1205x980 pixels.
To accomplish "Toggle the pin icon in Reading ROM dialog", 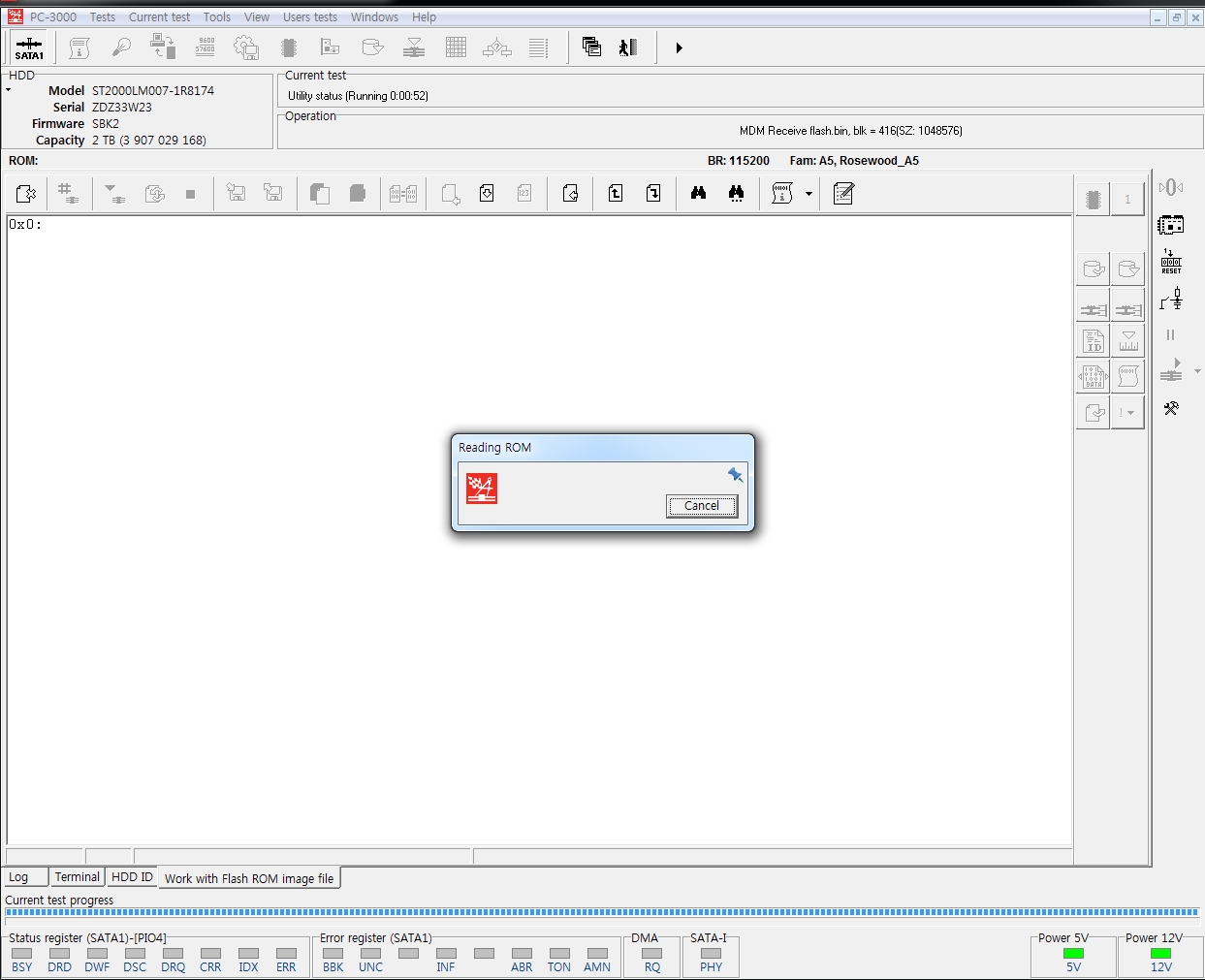I will pos(735,474).
